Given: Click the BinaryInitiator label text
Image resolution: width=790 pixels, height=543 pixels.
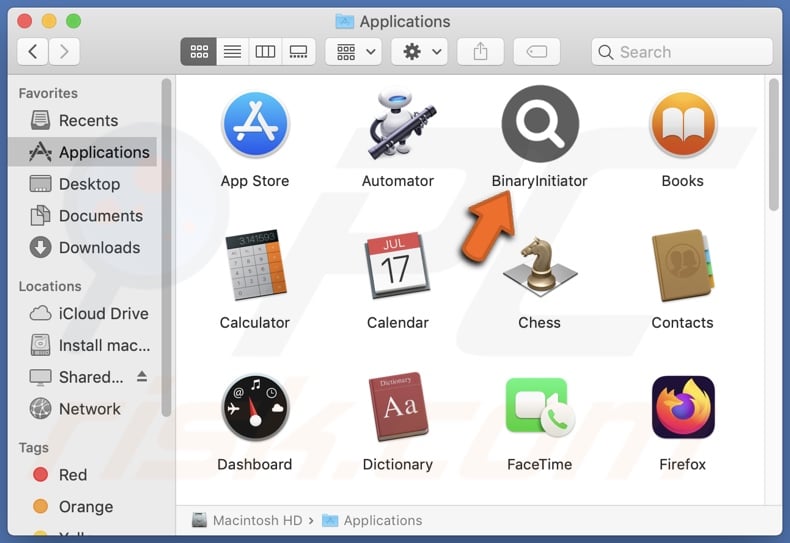Looking at the screenshot, I should click(x=540, y=181).
